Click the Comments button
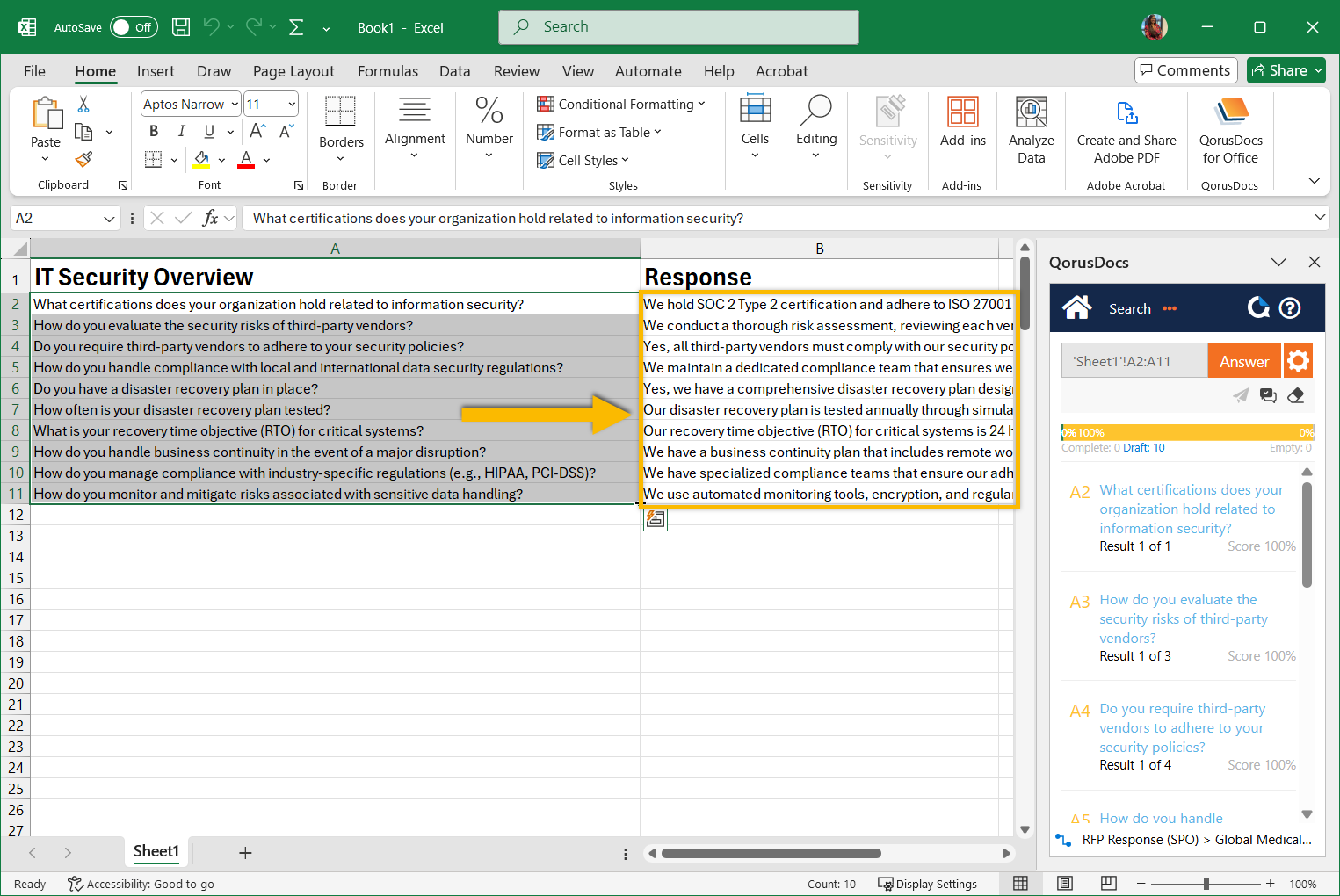This screenshot has width=1340, height=896. click(1185, 70)
